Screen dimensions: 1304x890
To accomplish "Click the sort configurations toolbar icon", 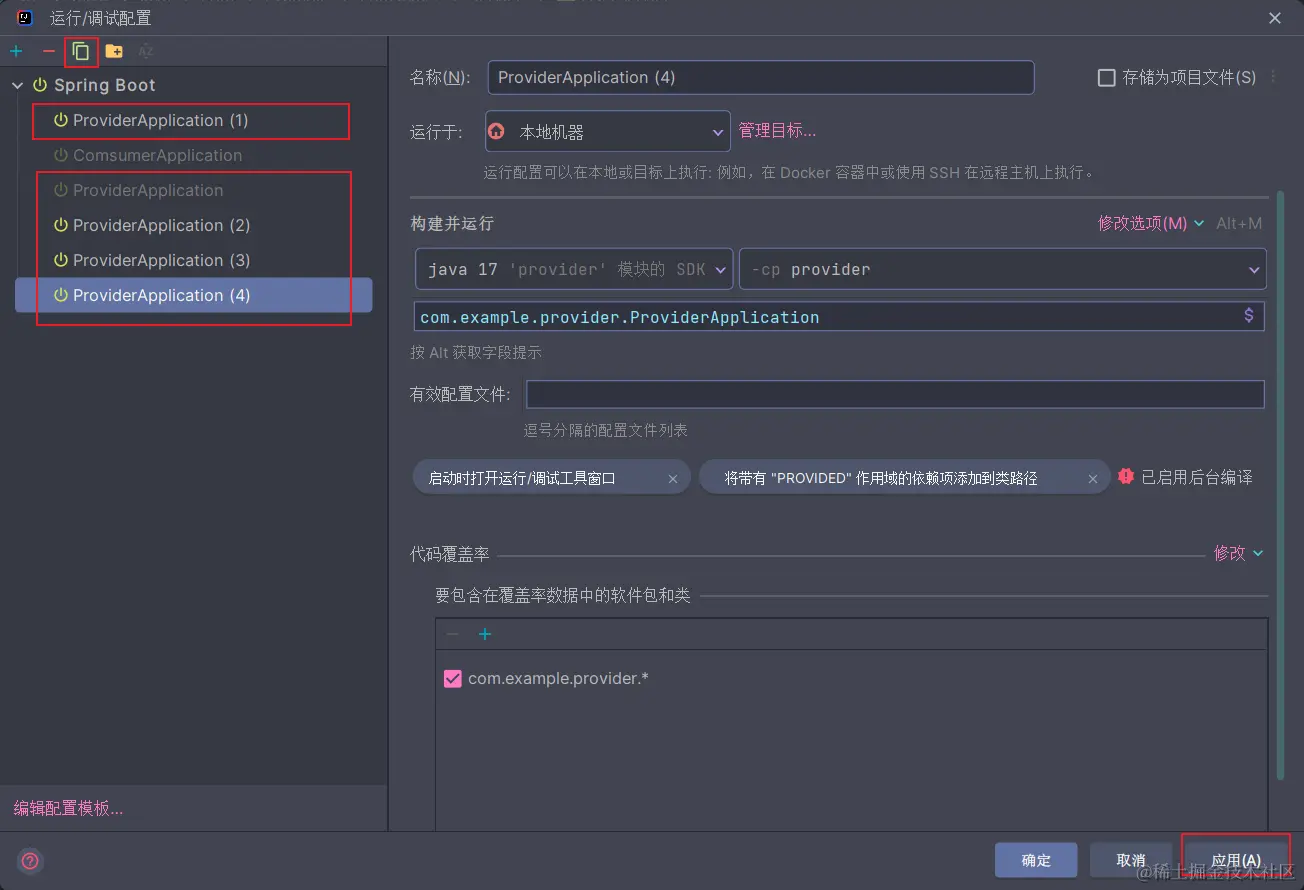I will click(146, 51).
